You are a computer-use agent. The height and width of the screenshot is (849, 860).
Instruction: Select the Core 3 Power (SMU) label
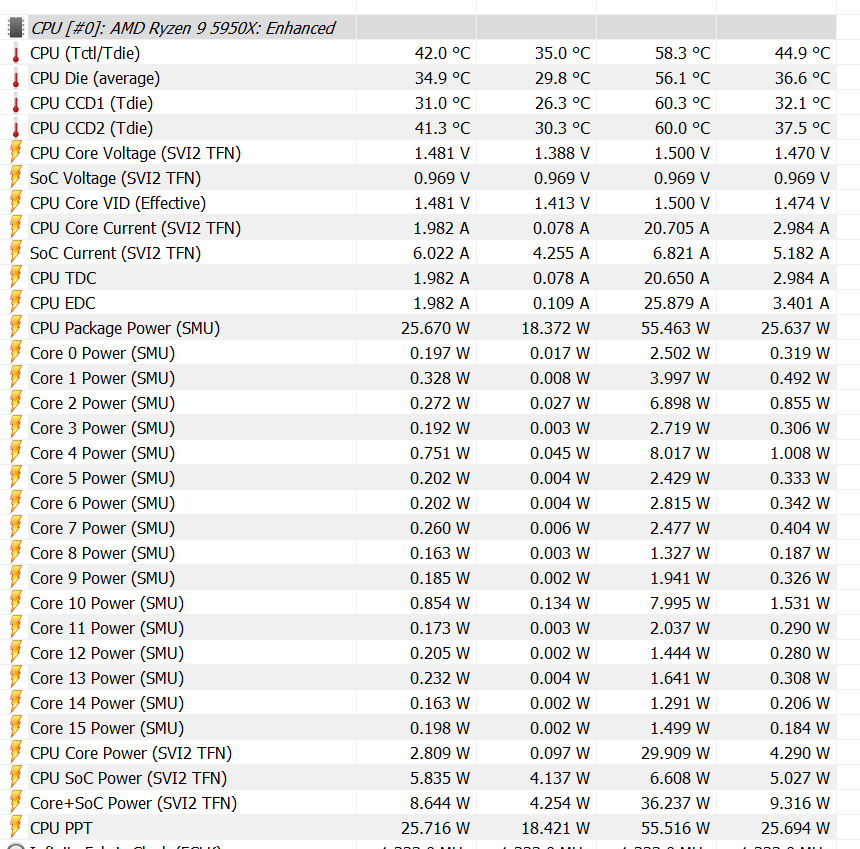coord(103,428)
